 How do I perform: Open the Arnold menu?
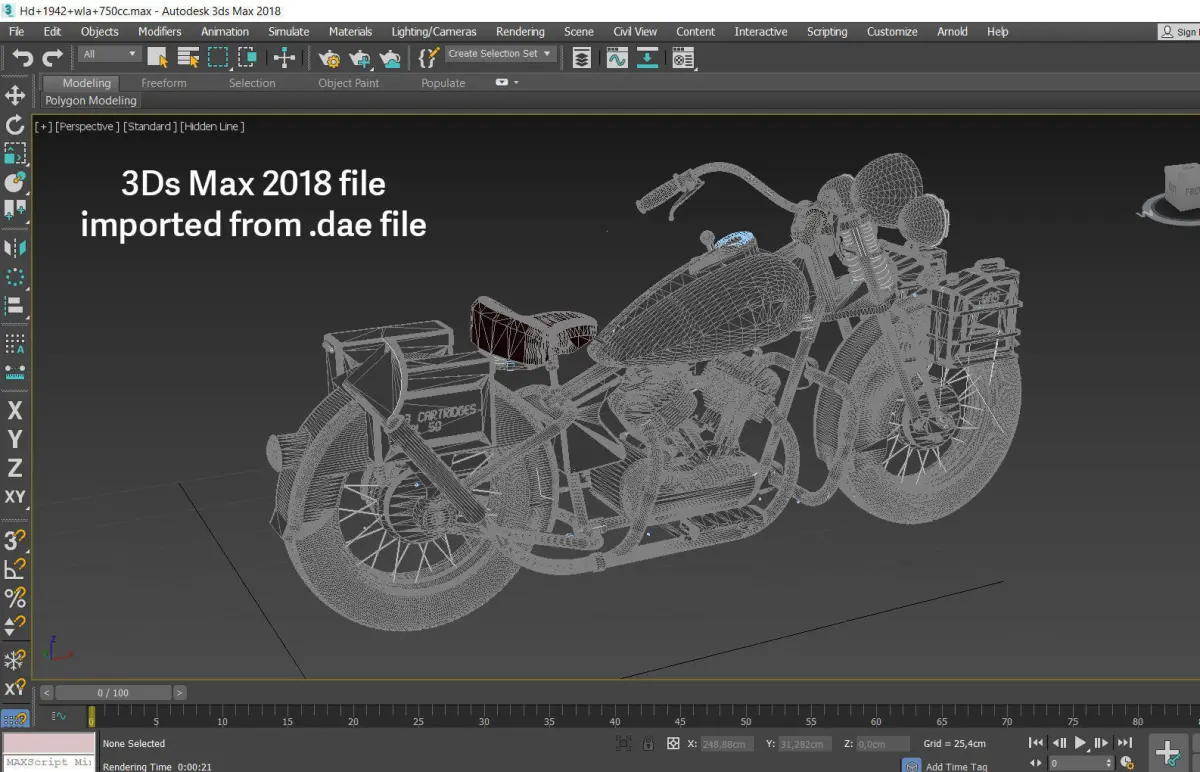tap(952, 32)
